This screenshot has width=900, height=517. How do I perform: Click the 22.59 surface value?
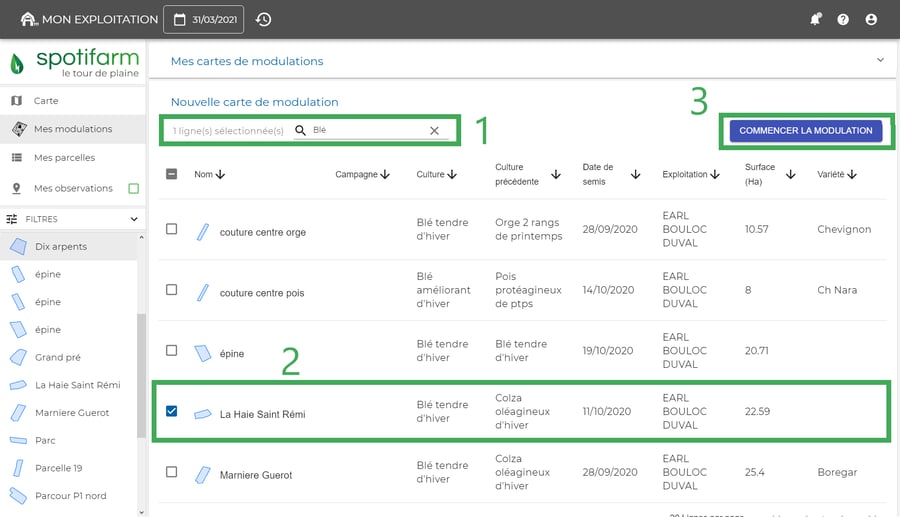[757, 411]
